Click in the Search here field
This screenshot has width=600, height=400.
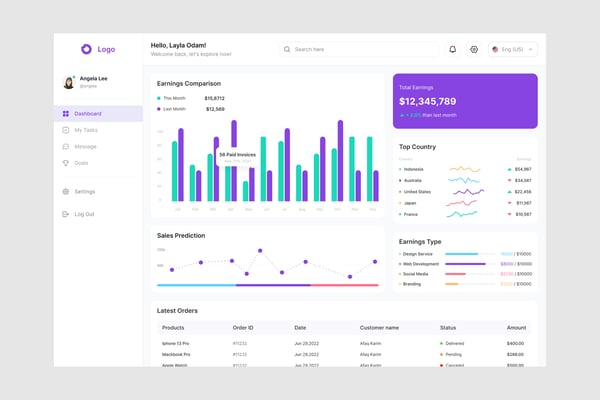coord(359,49)
